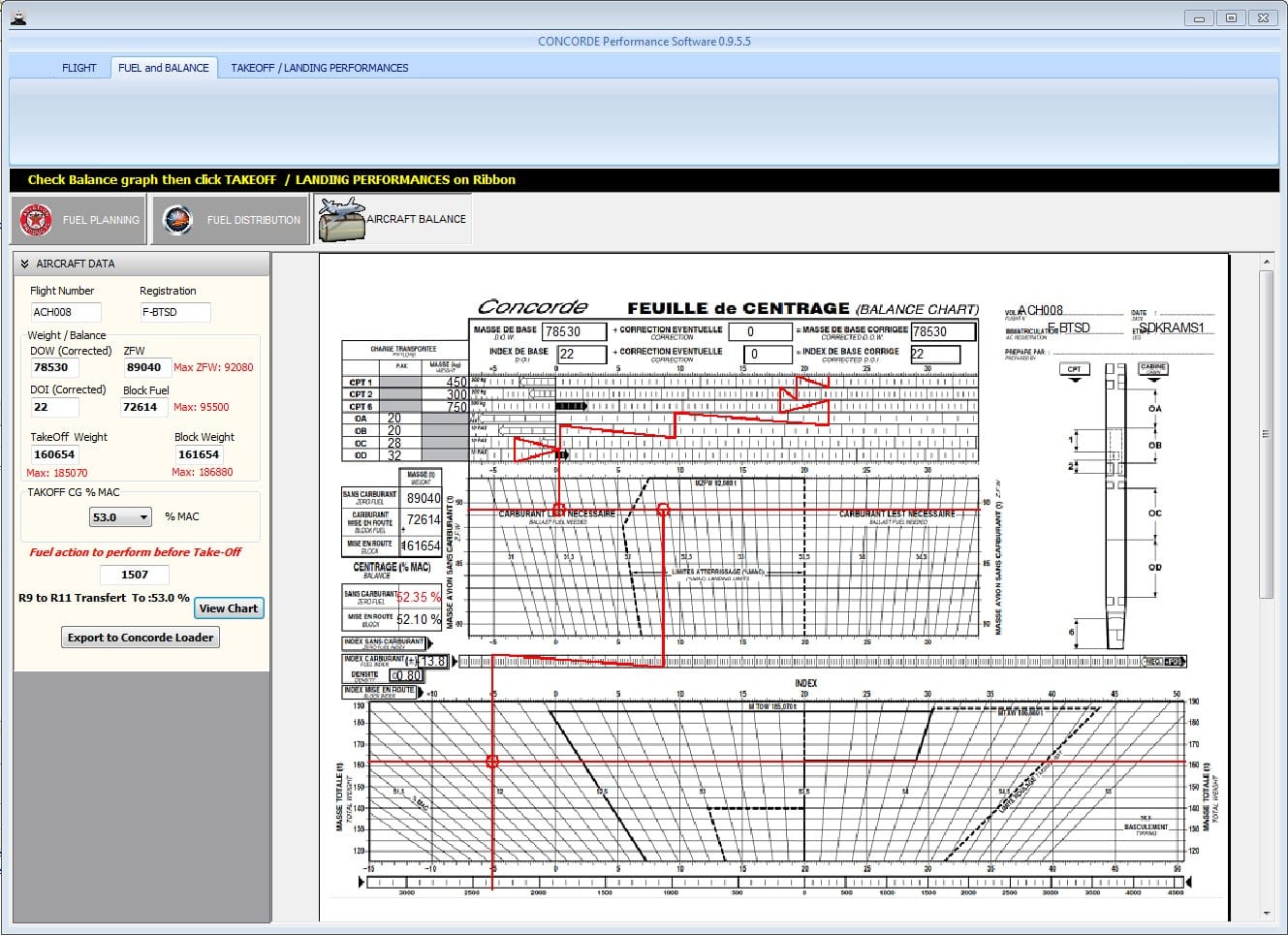Image resolution: width=1288 pixels, height=935 pixels.
Task: Click the vertical scrollbar thumb of chart
Action: coord(1266,434)
